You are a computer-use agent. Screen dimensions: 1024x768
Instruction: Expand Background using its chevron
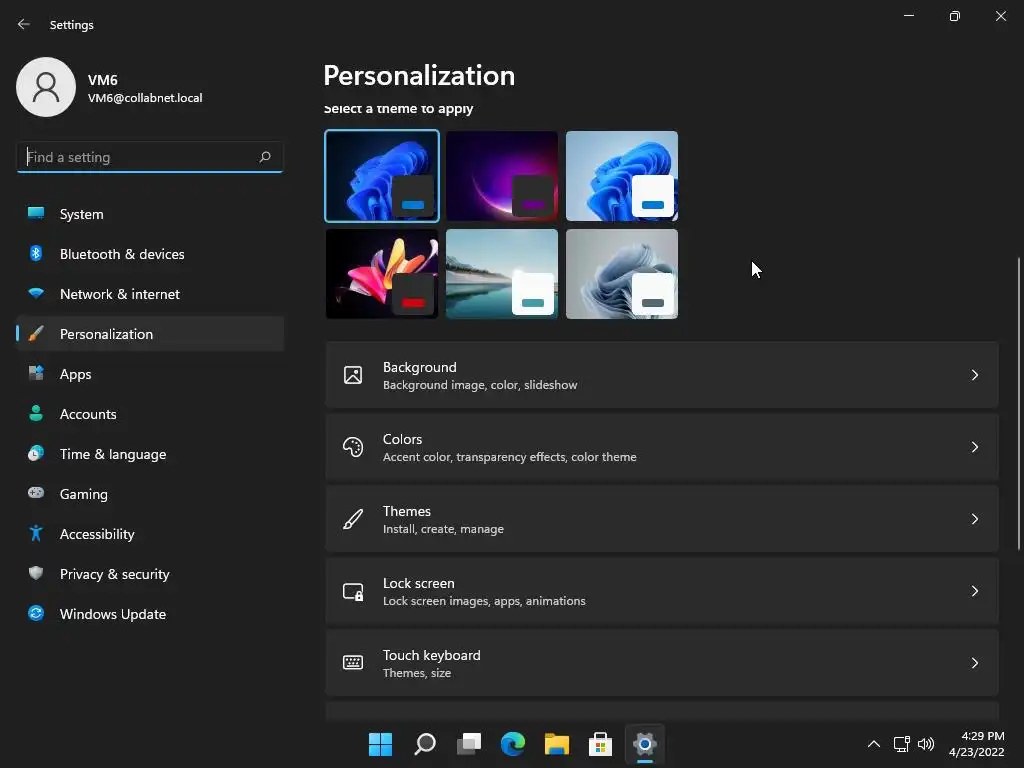coord(974,375)
